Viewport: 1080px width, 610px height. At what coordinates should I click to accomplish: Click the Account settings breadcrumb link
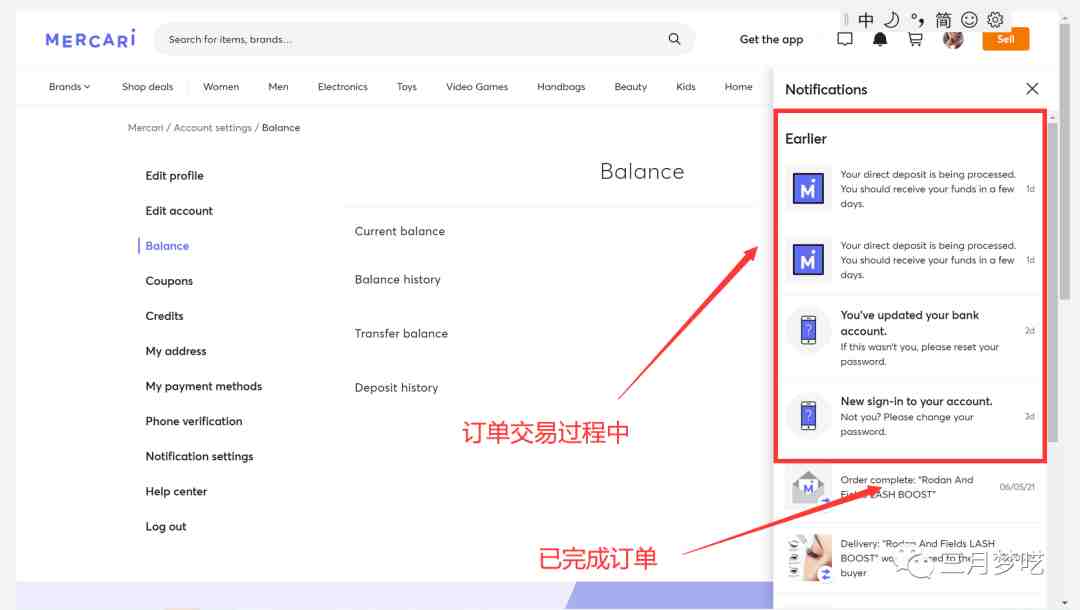(213, 127)
